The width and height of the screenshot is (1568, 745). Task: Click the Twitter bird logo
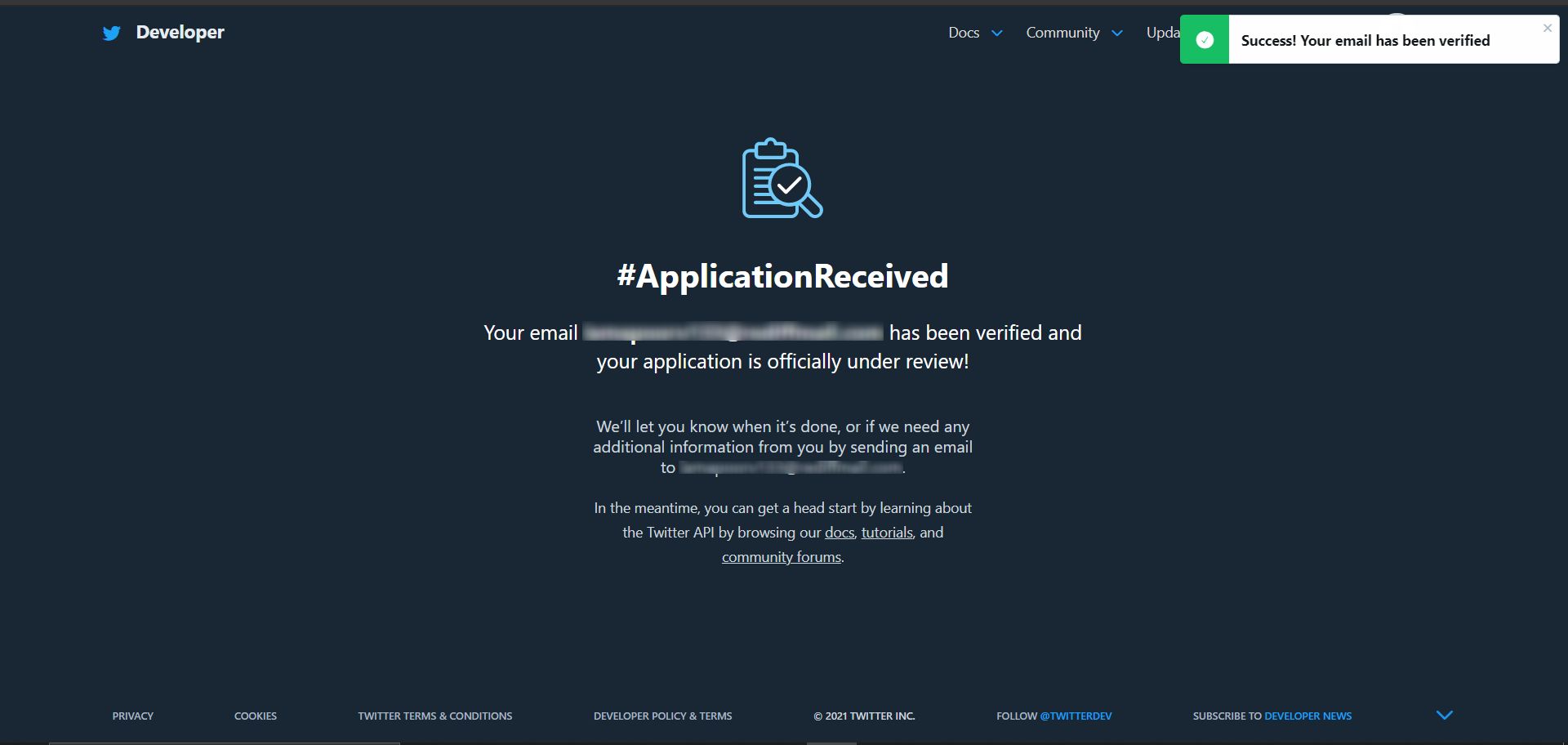click(x=112, y=33)
